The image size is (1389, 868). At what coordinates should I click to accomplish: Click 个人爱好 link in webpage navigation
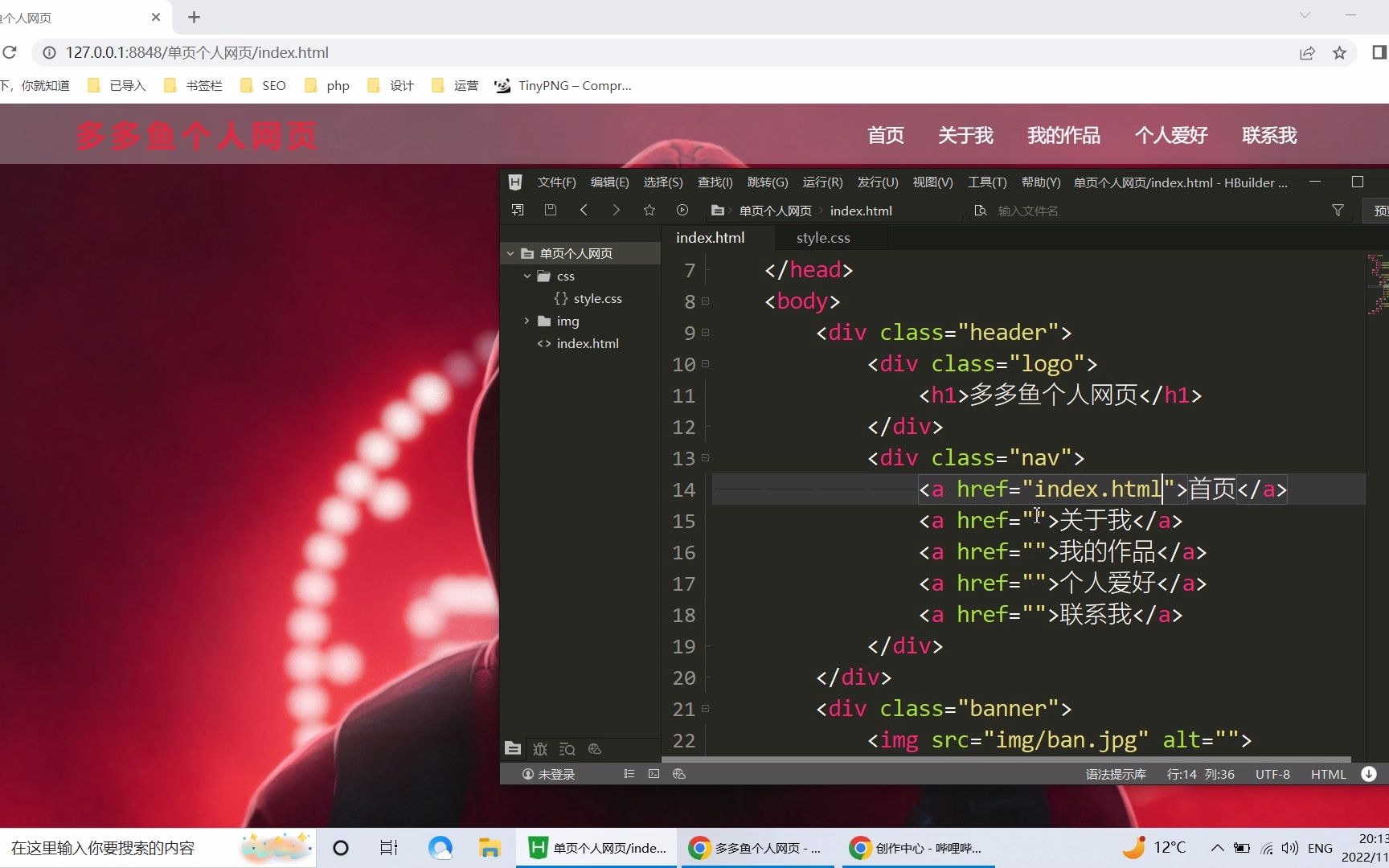[1171, 135]
